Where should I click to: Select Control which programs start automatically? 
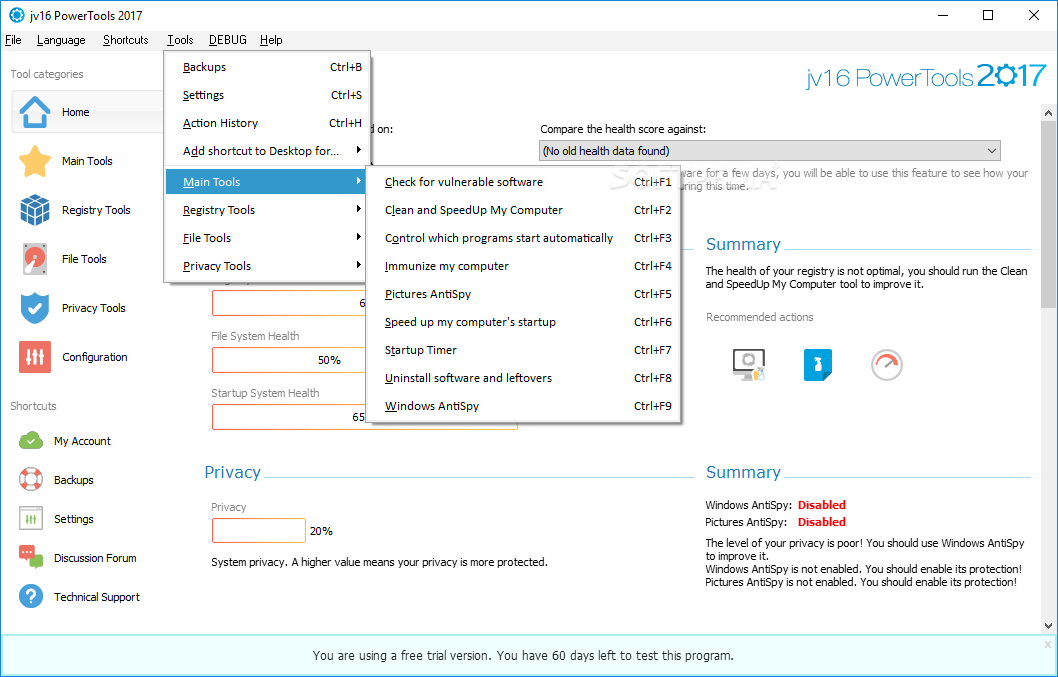(524, 238)
